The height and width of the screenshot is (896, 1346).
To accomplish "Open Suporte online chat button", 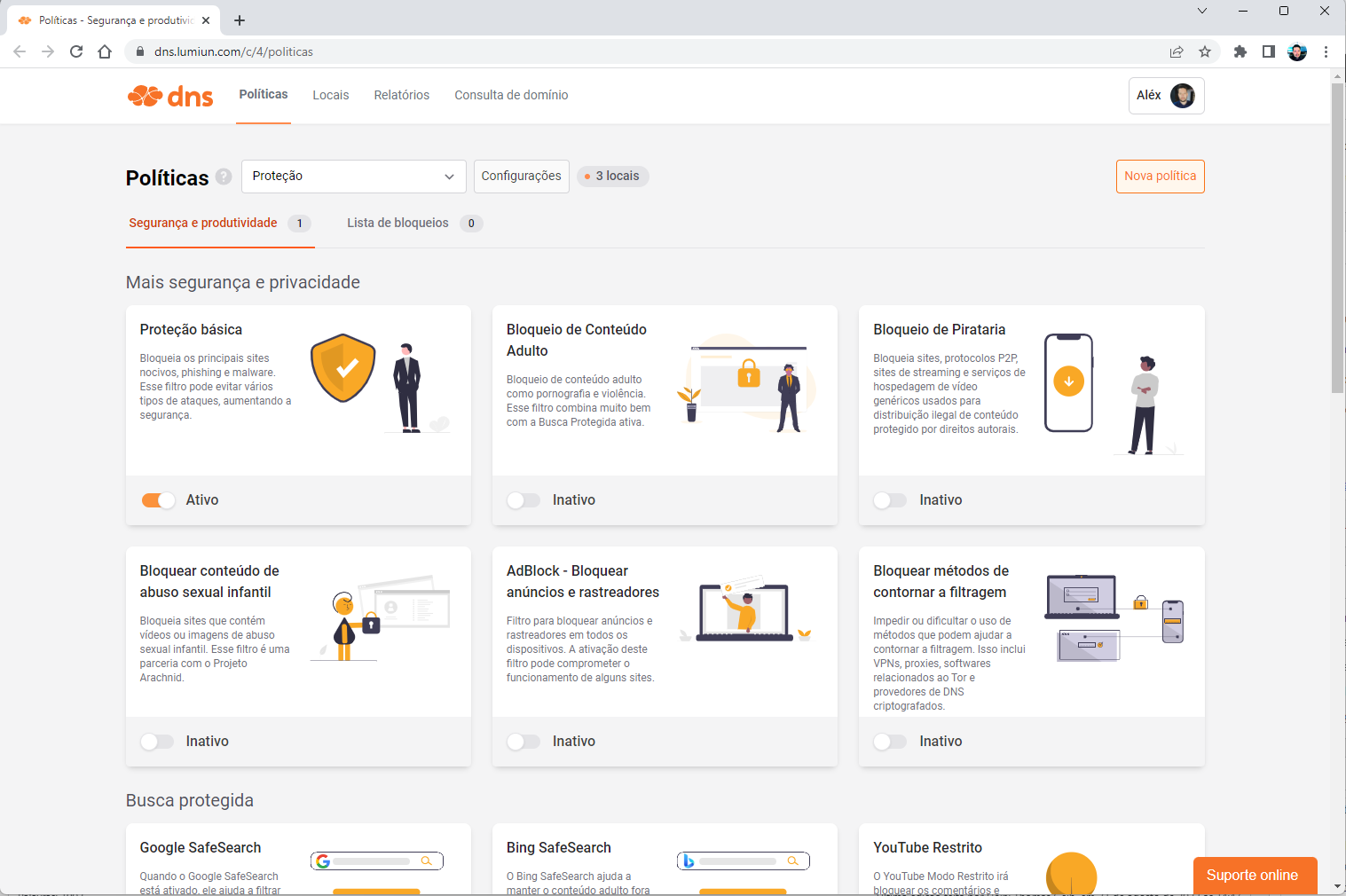I will (1255, 876).
